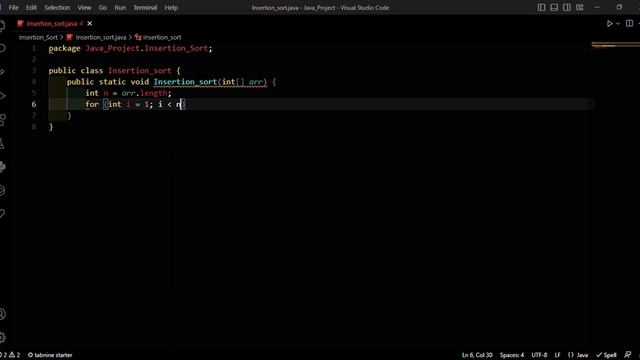Open the Search view in activity bar

pyautogui.click(x=2, y=49)
